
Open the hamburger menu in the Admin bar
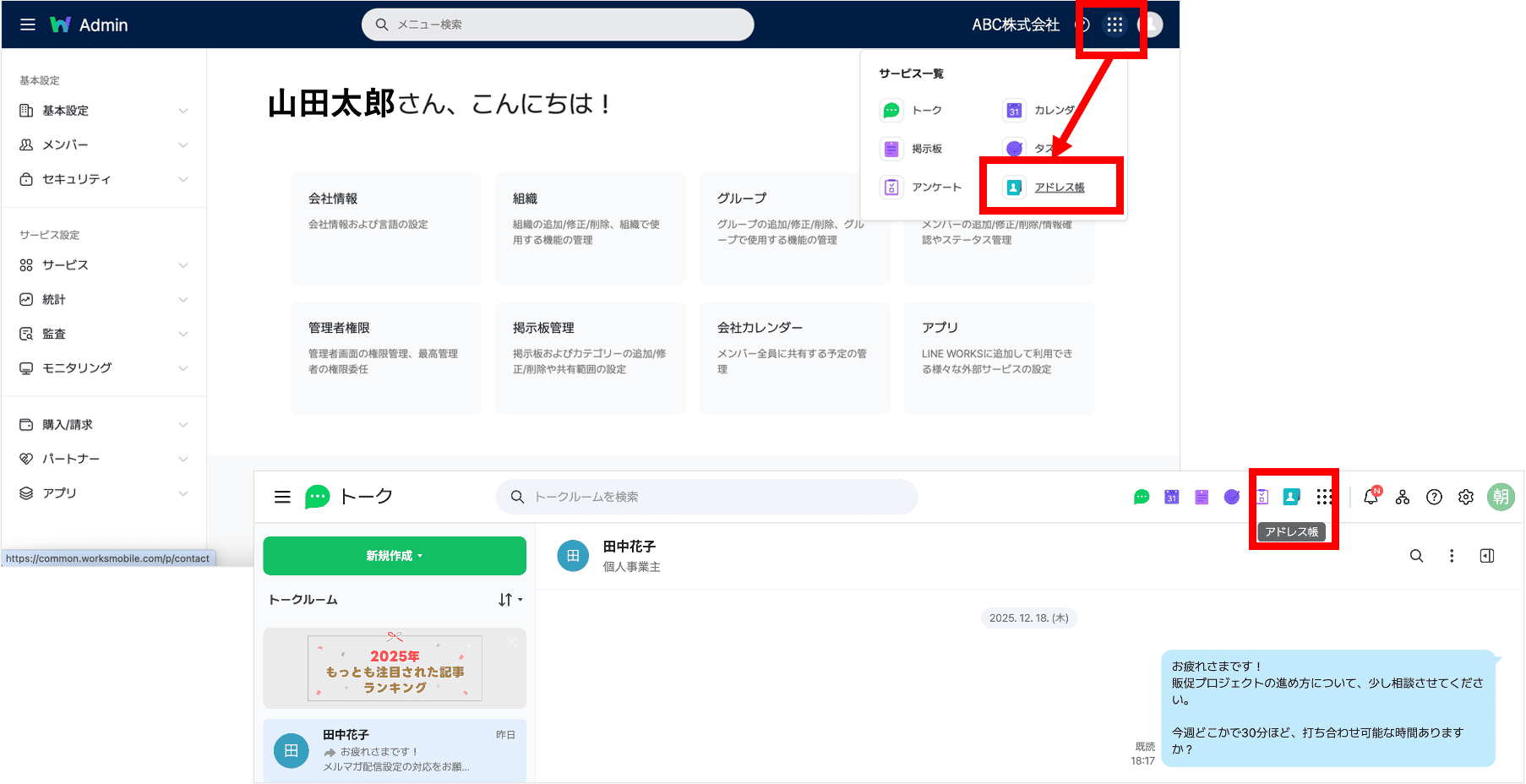(27, 24)
